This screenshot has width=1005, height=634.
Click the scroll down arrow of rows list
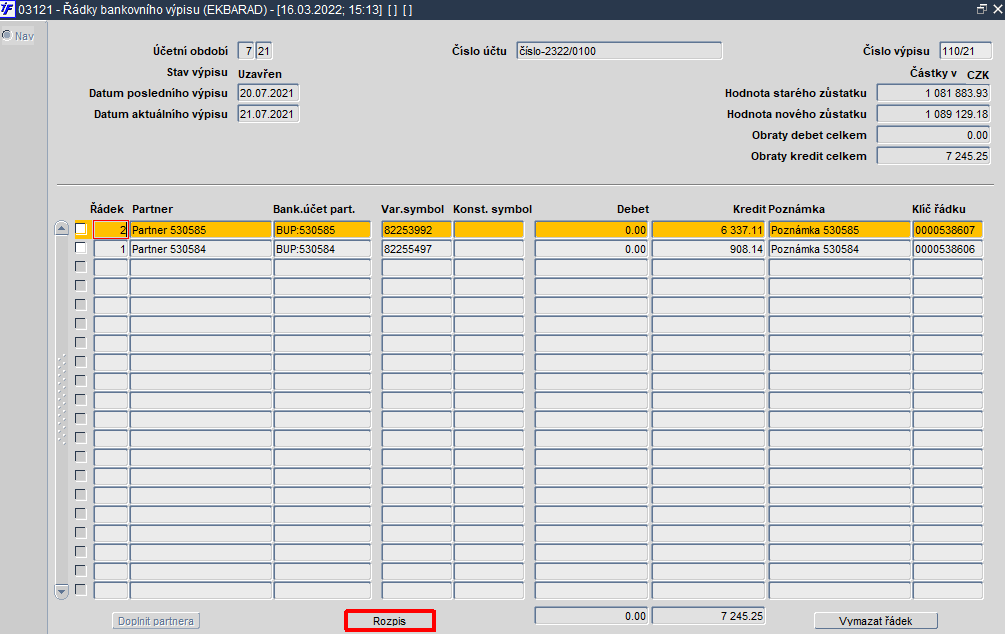pos(62,591)
